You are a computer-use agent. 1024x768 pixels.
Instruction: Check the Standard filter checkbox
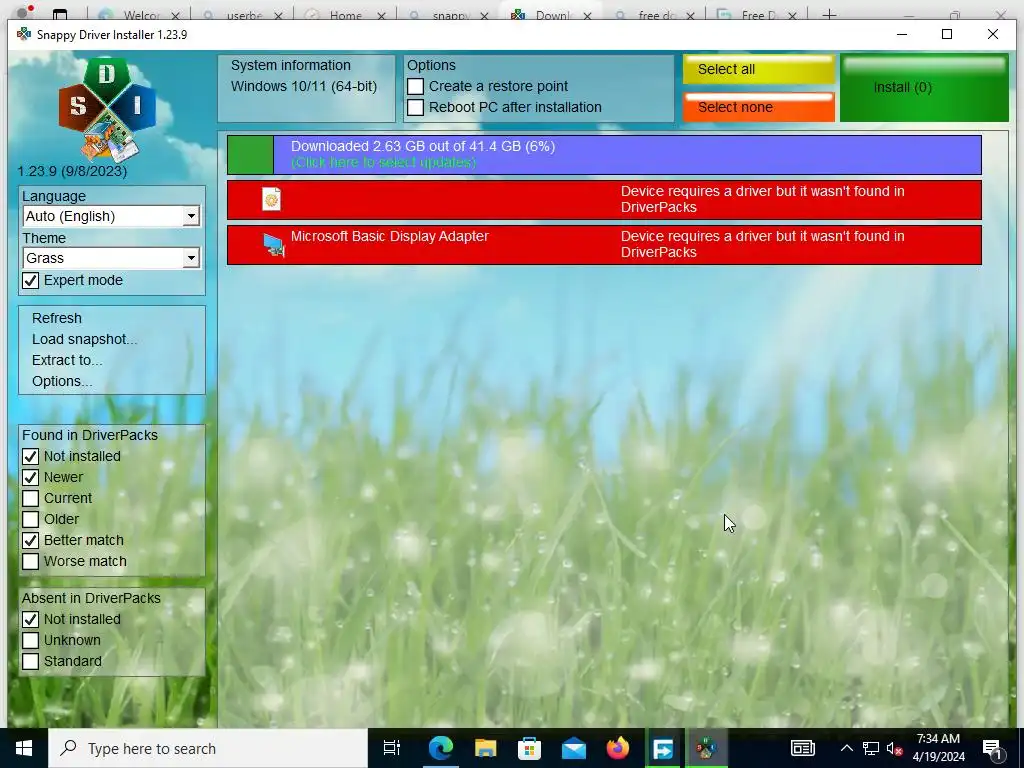tap(31, 661)
